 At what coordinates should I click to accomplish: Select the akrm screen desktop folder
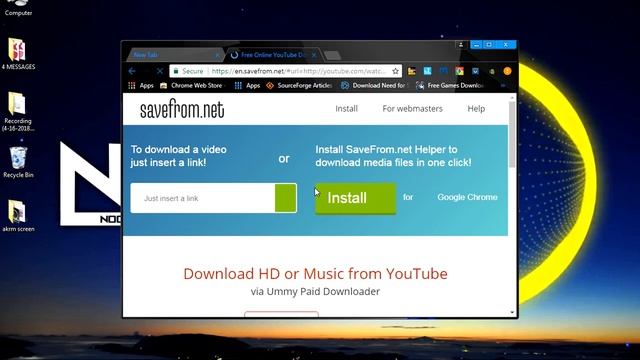pos(18,216)
